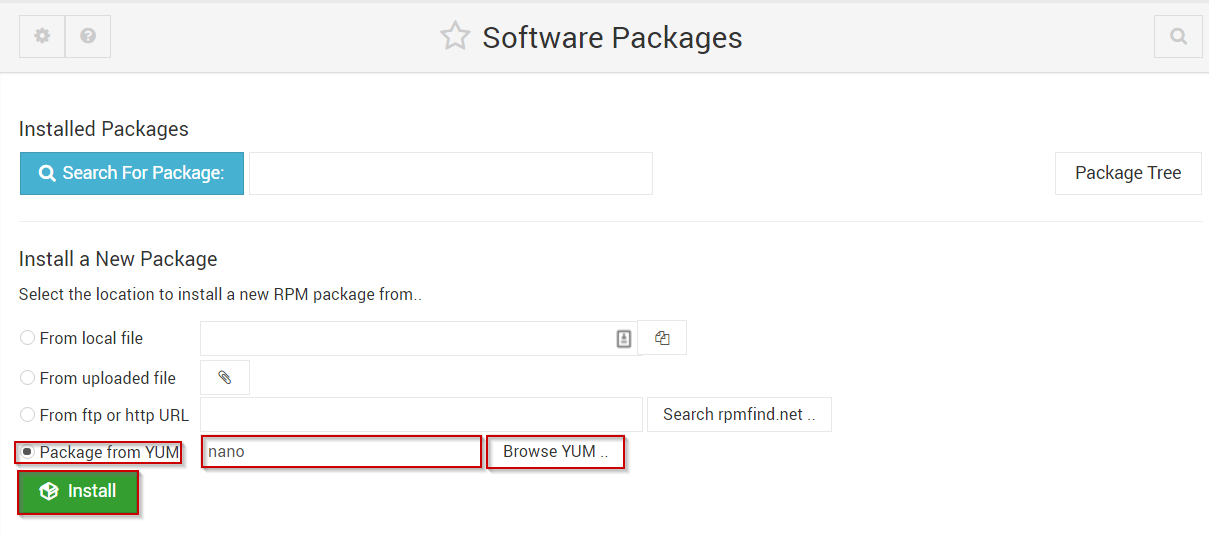The height and width of the screenshot is (537, 1209).
Task: Choose From ftp or http URL option
Action: [x=27, y=415]
